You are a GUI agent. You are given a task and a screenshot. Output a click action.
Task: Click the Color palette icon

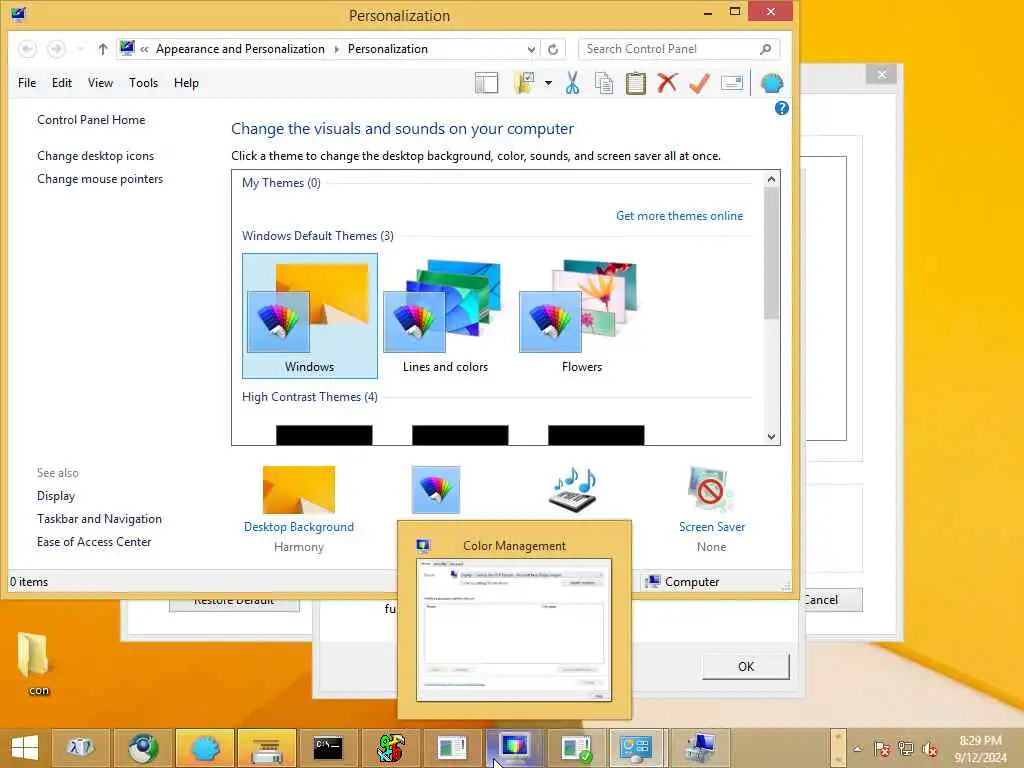point(436,490)
